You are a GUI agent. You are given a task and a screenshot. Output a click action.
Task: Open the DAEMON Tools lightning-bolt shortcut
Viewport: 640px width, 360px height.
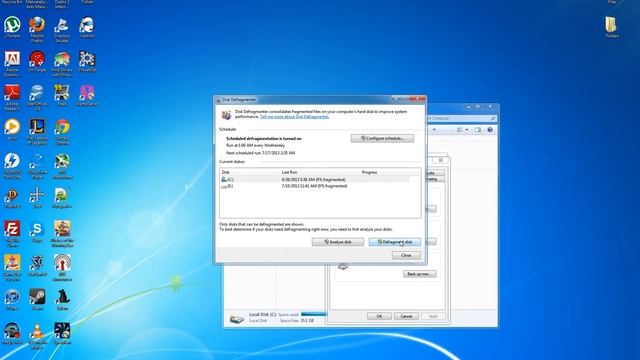[12, 166]
